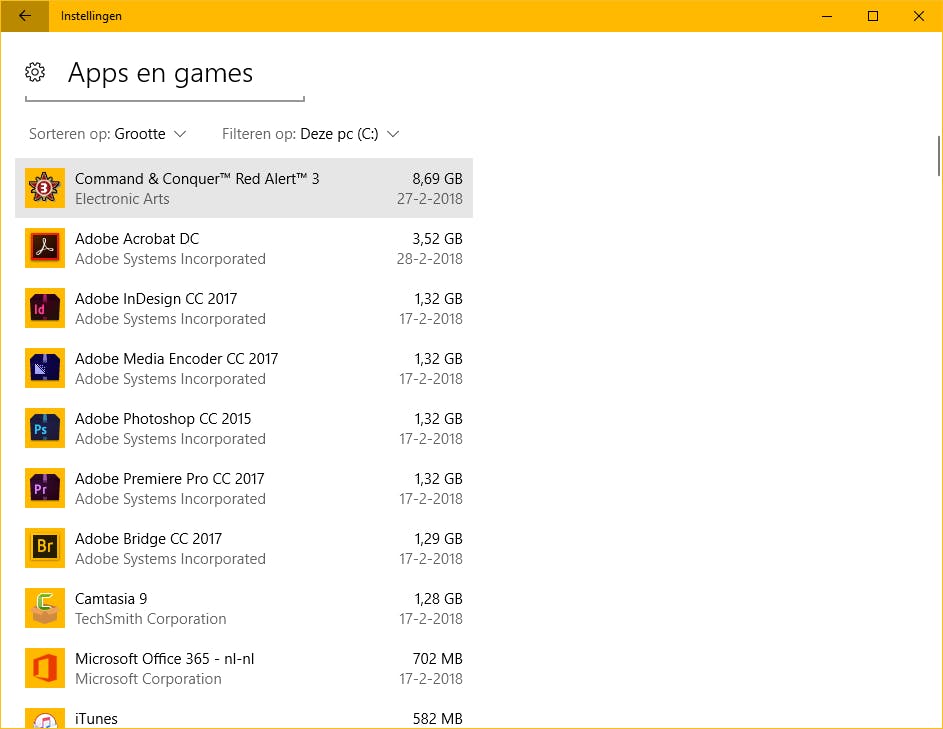Click the Adobe Media Encoder icon
The width and height of the screenshot is (943, 729).
[44, 368]
